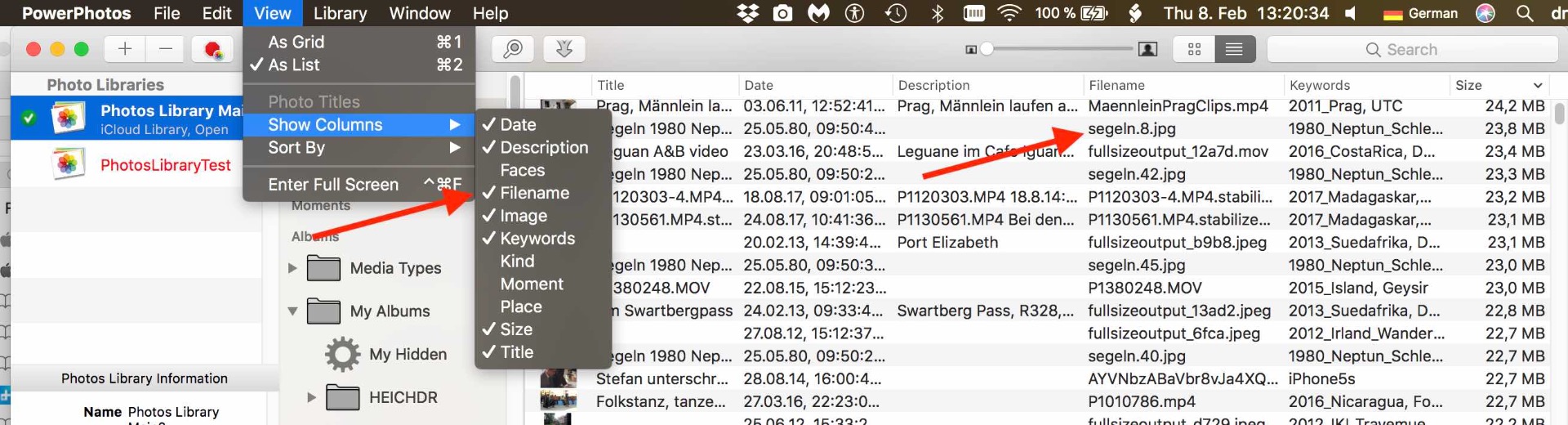This screenshot has width=1568, height=425.
Task: Click the large thumbnail size icon
Action: point(1147,50)
